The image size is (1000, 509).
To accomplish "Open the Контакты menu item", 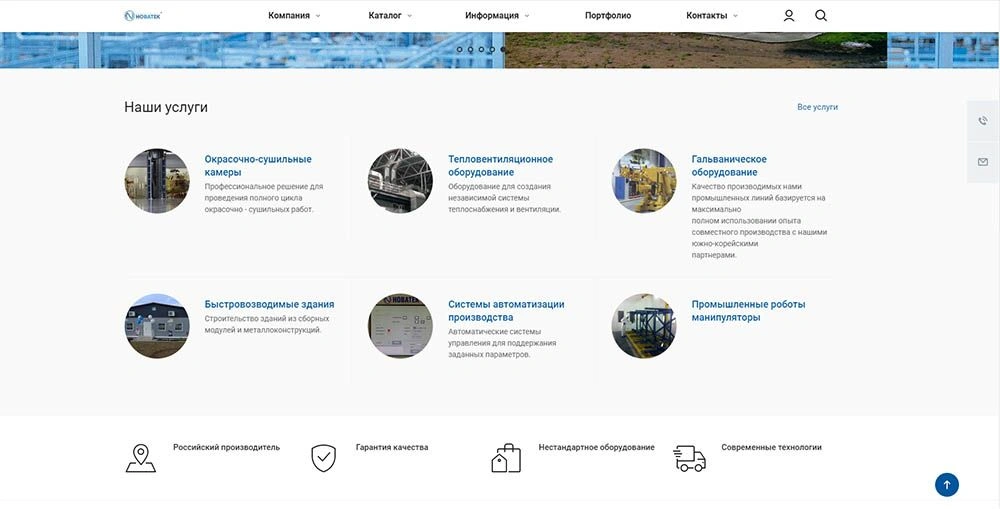I will coord(711,16).
